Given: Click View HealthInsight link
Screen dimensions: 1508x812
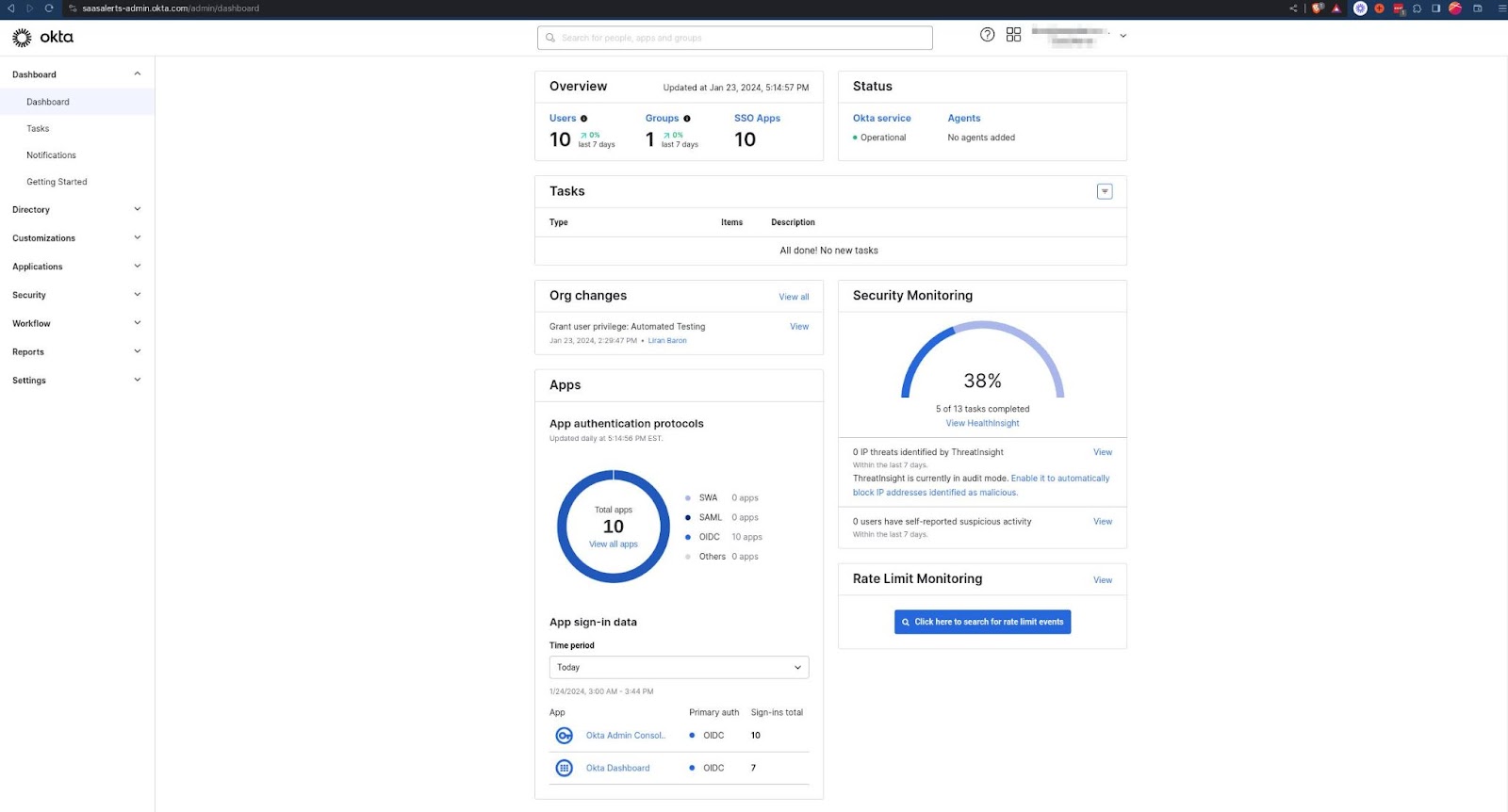Looking at the screenshot, I should (982, 424).
